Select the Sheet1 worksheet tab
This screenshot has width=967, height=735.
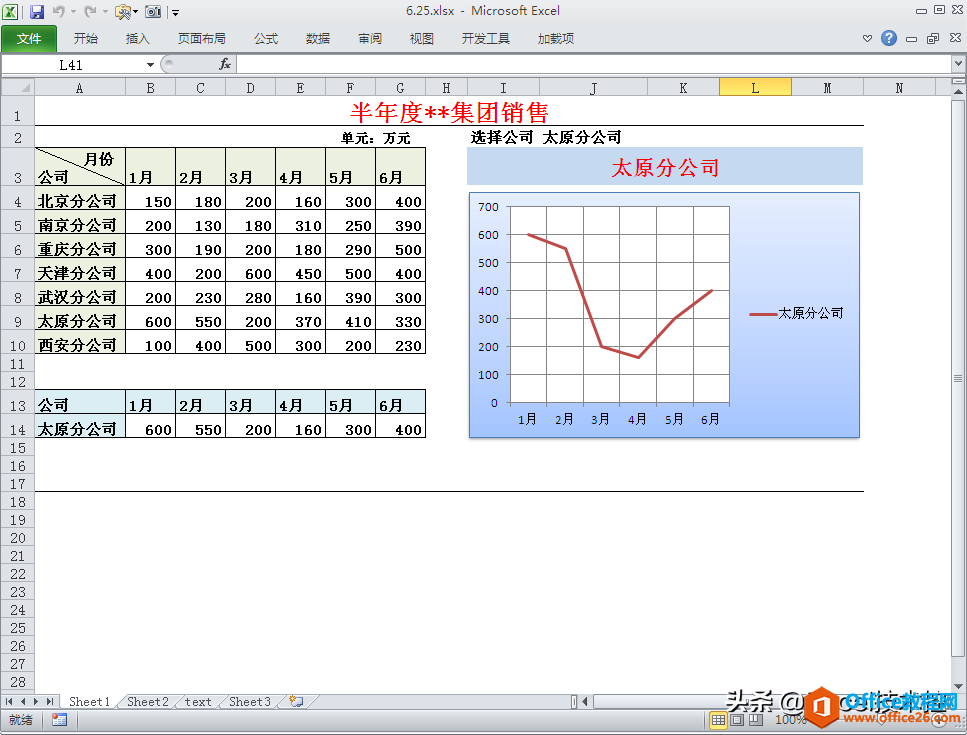coord(89,701)
